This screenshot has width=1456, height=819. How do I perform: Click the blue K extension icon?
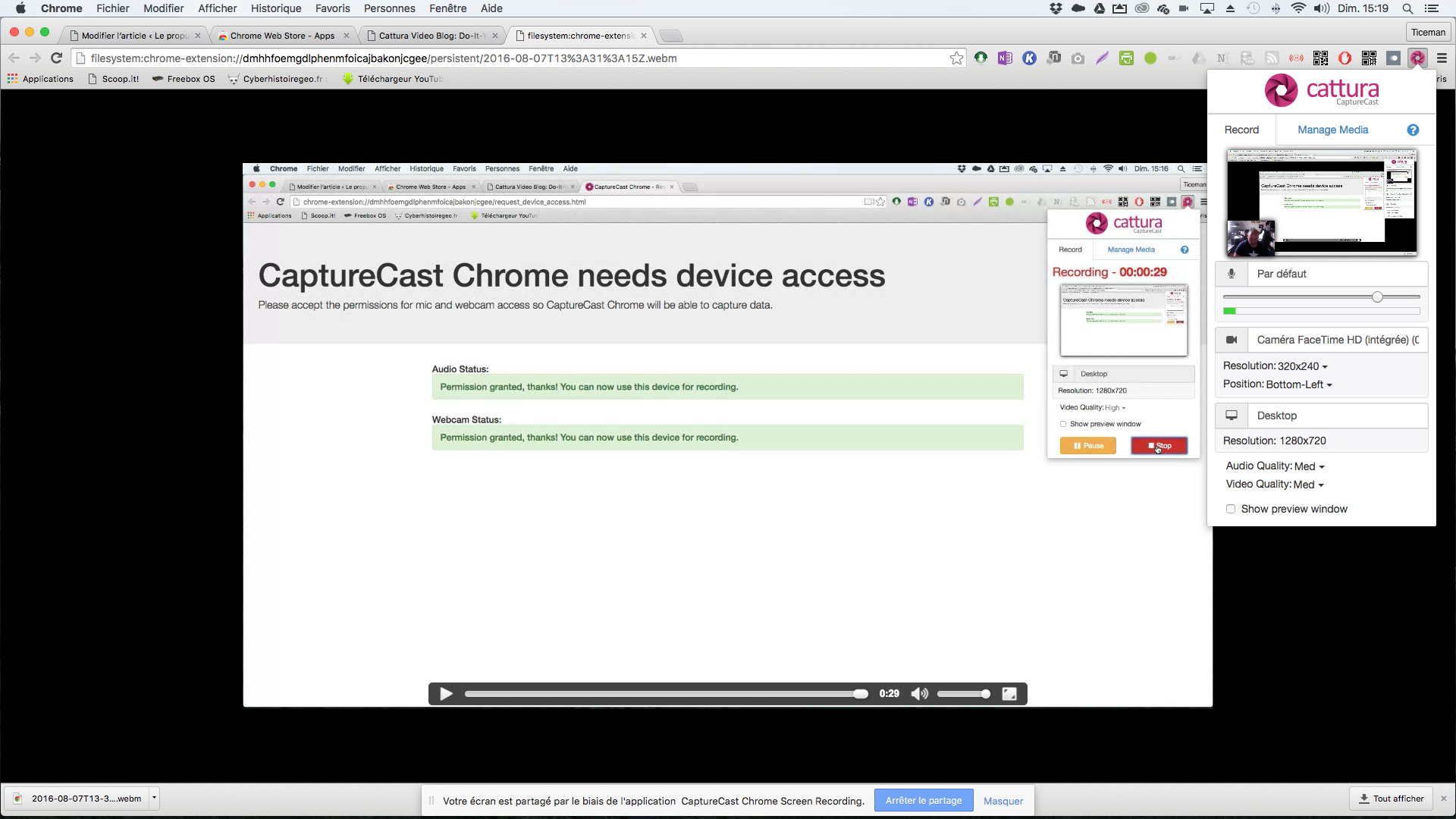(x=1029, y=58)
